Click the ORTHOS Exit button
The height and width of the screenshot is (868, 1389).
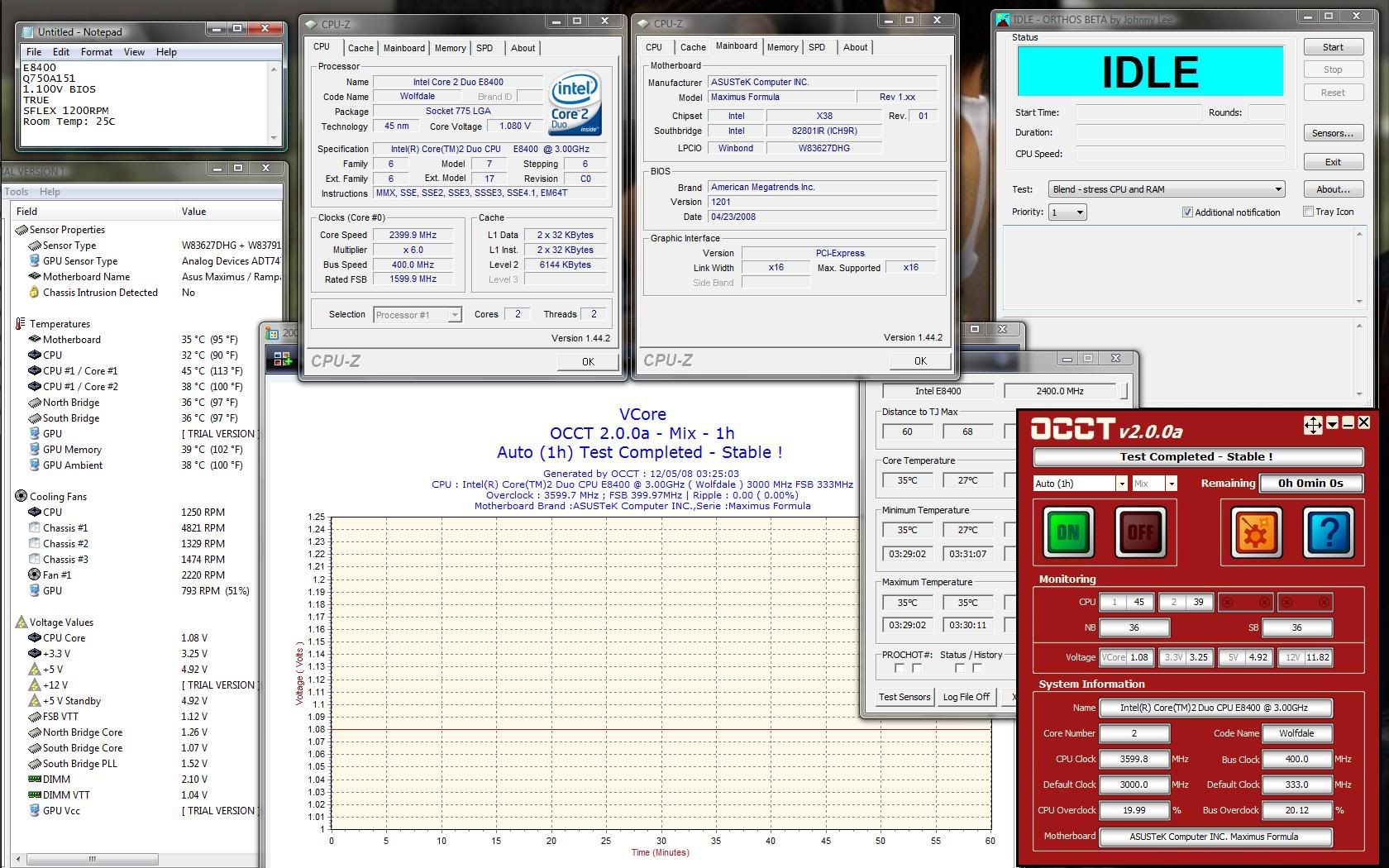pos(1333,162)
